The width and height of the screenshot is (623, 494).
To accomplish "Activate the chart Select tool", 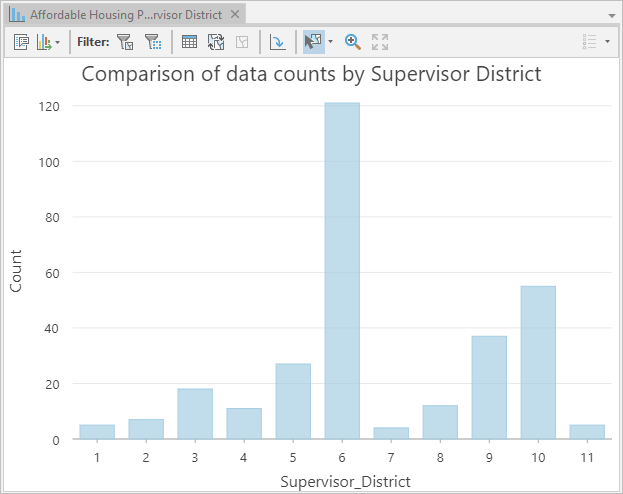I will pyautogui.click(x=313, y=42).
